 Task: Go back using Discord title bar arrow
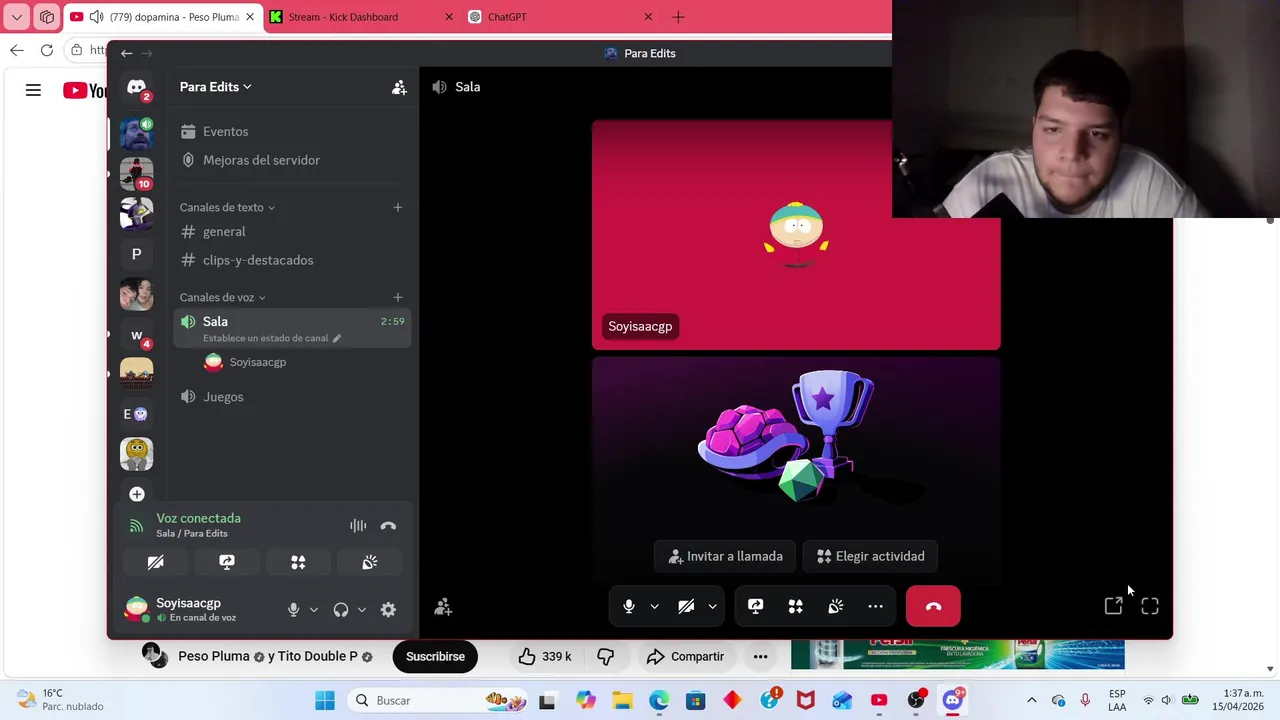click(126, 53)
